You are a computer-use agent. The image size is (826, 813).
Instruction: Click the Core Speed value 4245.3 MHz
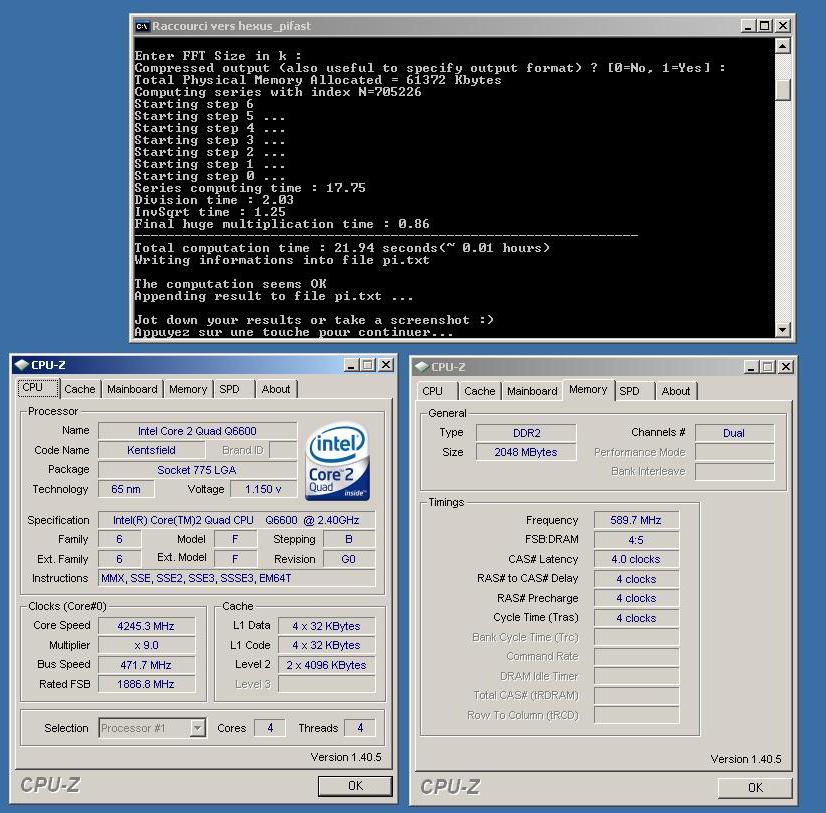point(146,626)
